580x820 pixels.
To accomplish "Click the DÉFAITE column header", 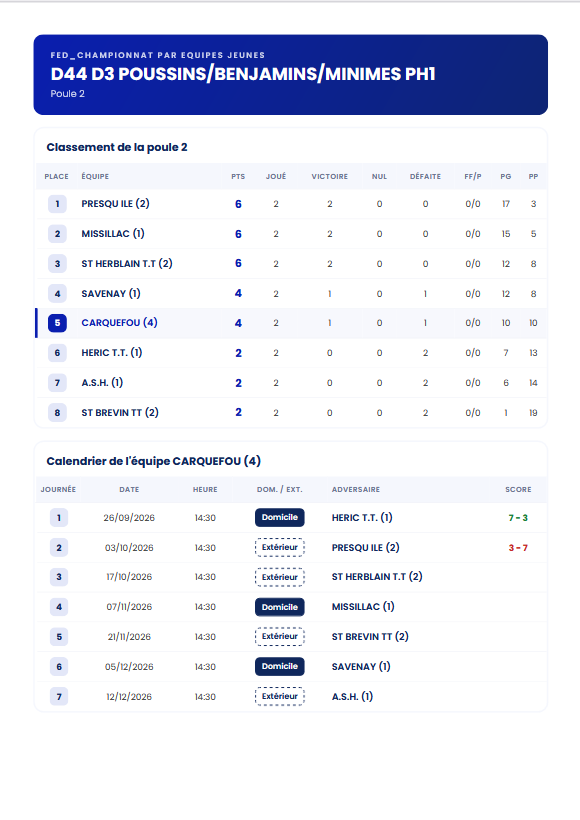I will tap(425, 177).
